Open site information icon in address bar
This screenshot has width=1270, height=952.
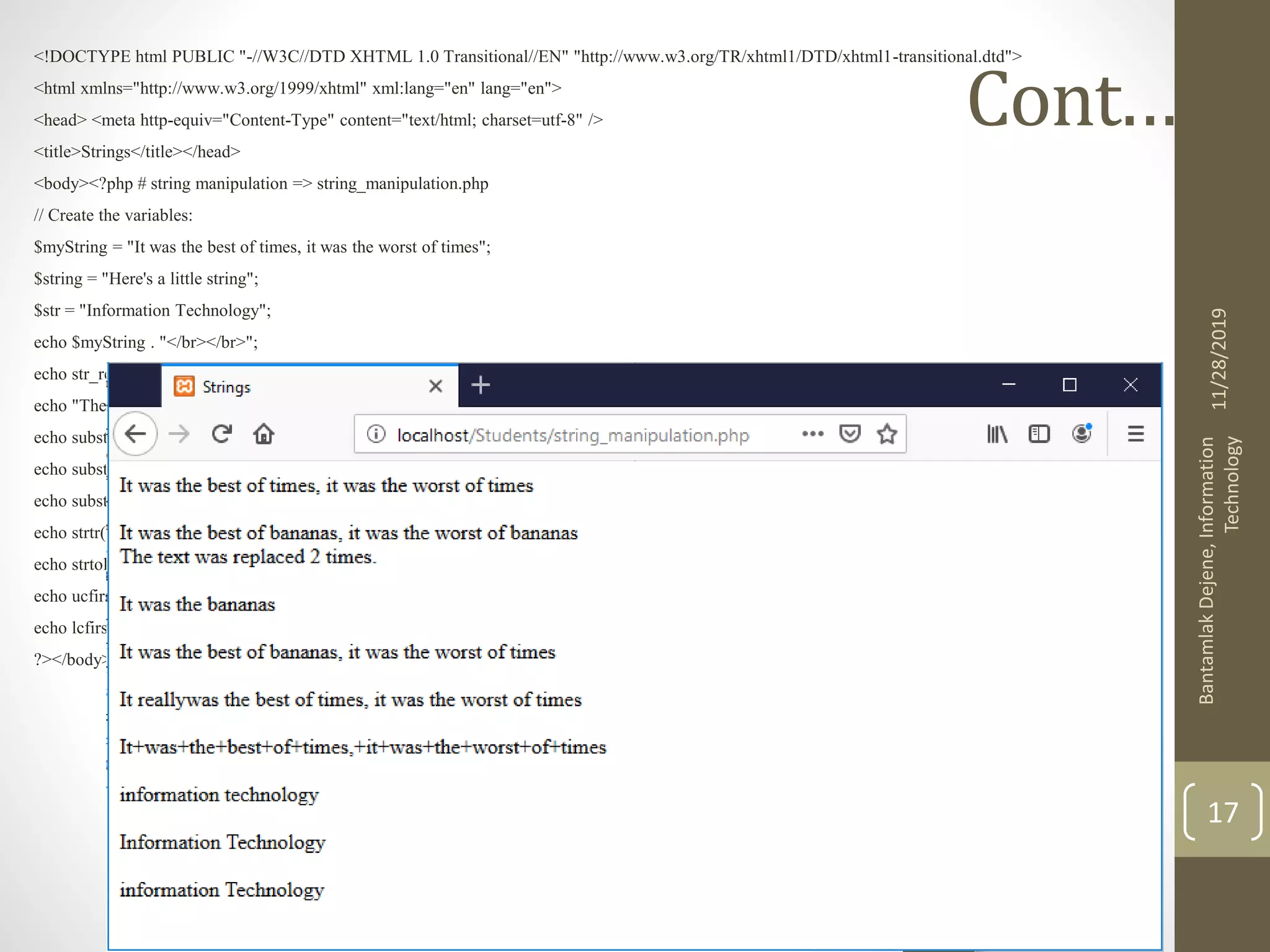(376, 434)
